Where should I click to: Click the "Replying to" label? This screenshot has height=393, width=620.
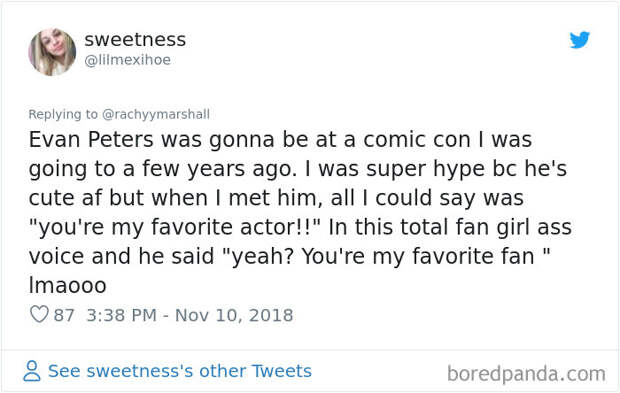(63, 114)
